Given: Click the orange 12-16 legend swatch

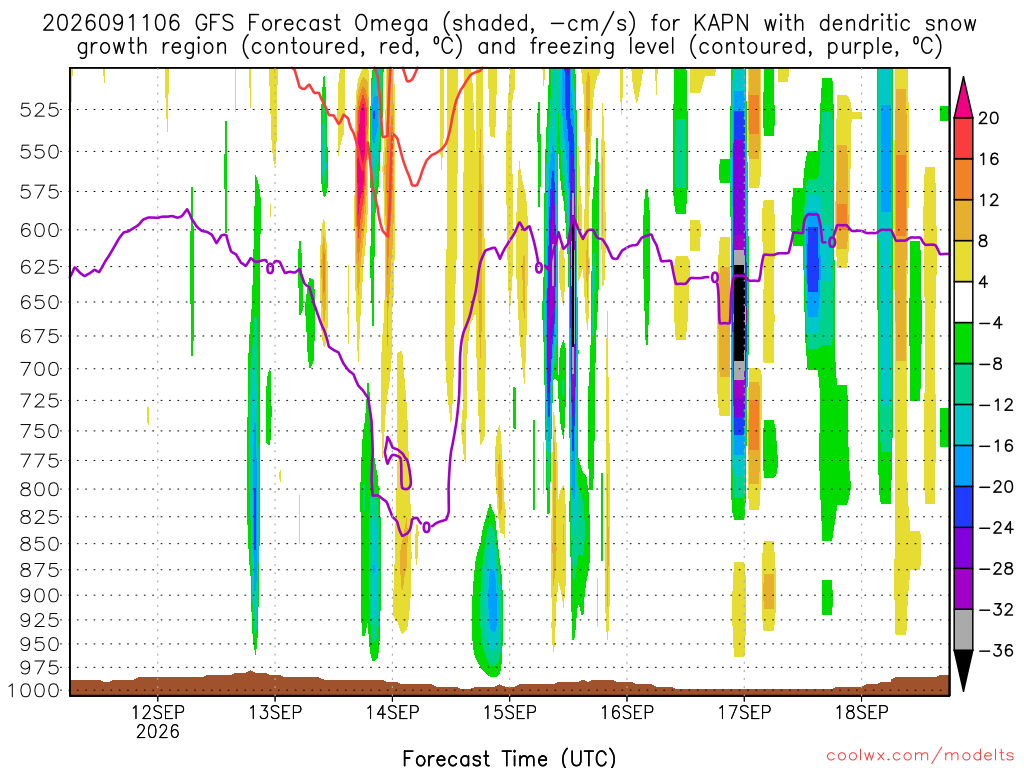Looking at the screenshot, I should pos(963,179).
